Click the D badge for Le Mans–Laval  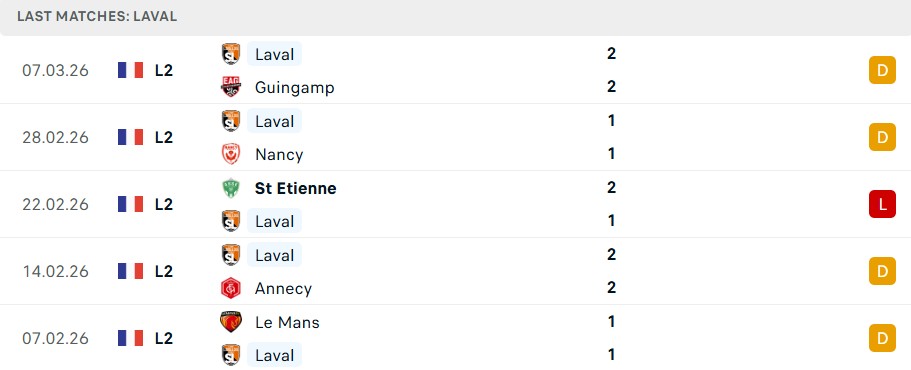pyautogui.click(x=882, y=338)
